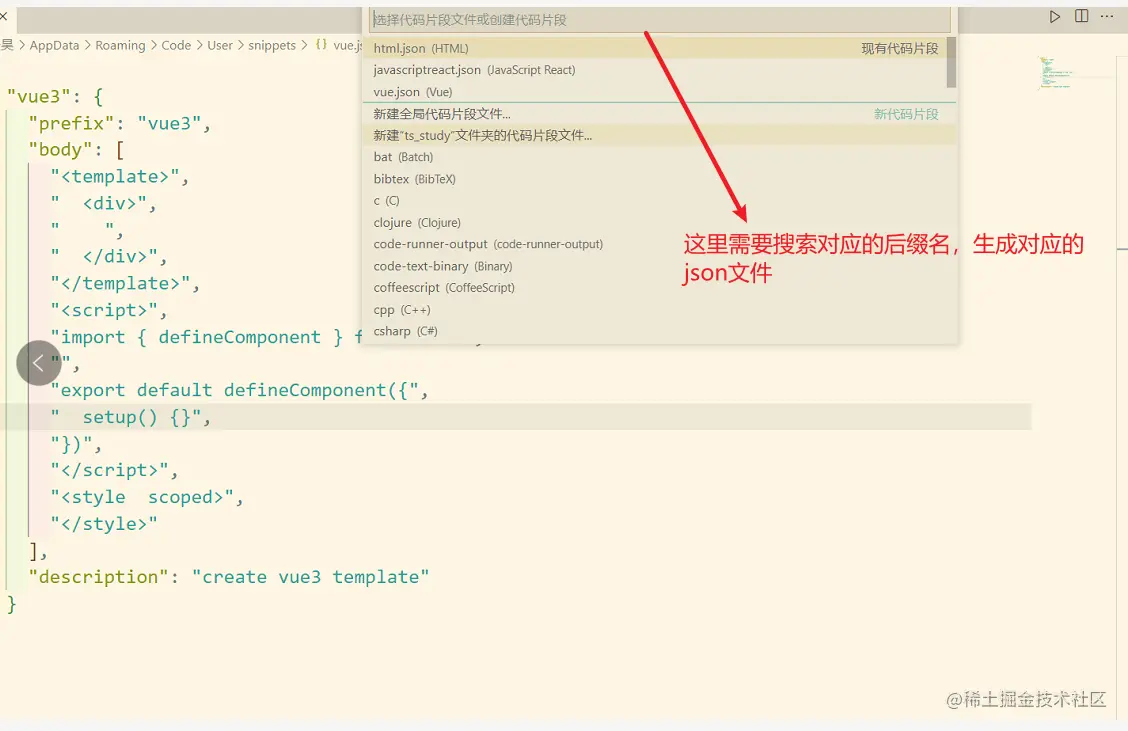Pick bat (Batch) language snippet
The image size is (1128, 731).
click(660, 157)
